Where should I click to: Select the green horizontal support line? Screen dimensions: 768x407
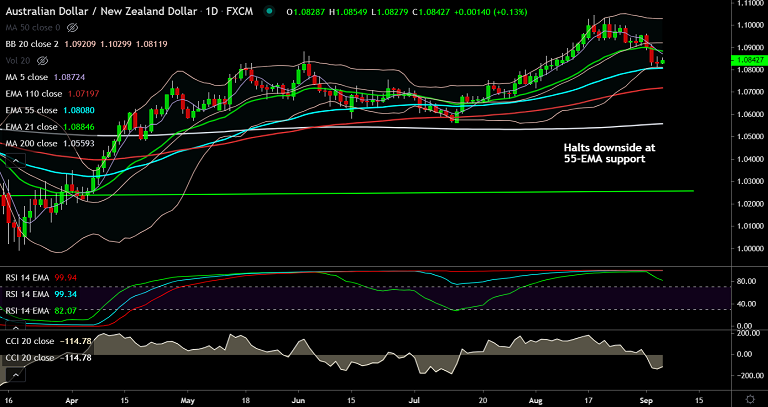(x=347, y=193)
